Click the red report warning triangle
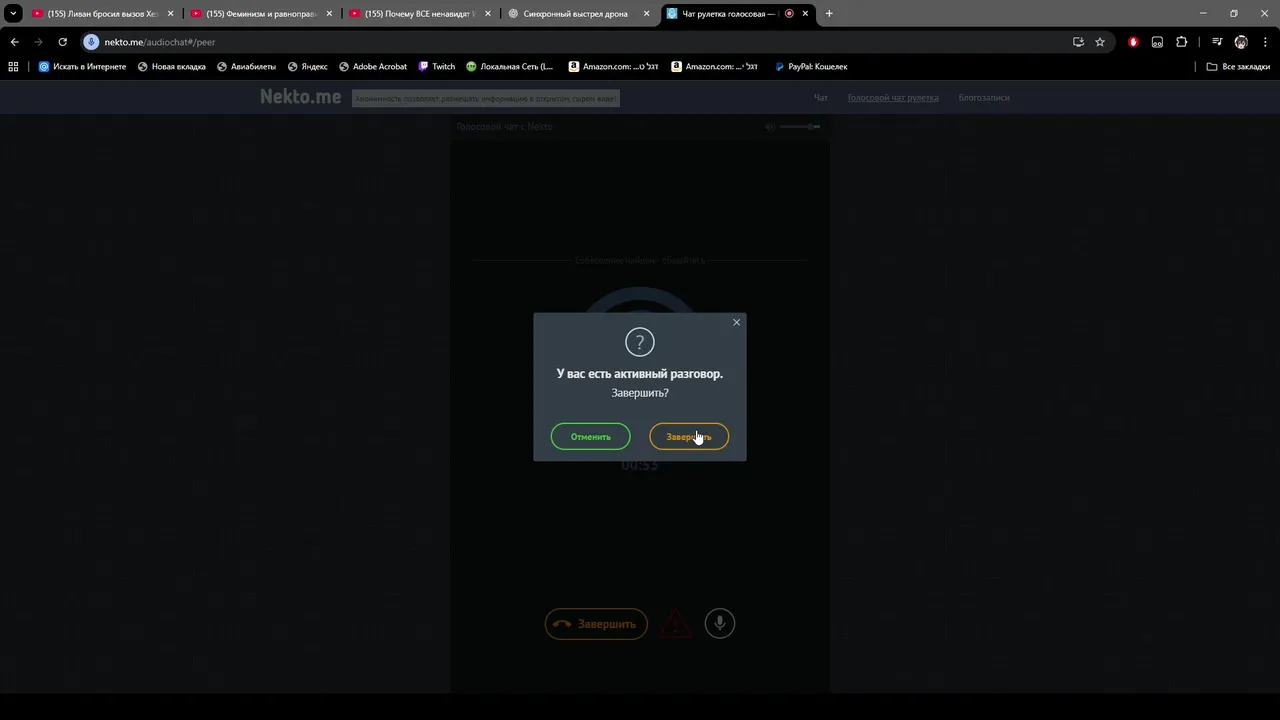This screenshot has width=1280, height=720. click(676, 624)
